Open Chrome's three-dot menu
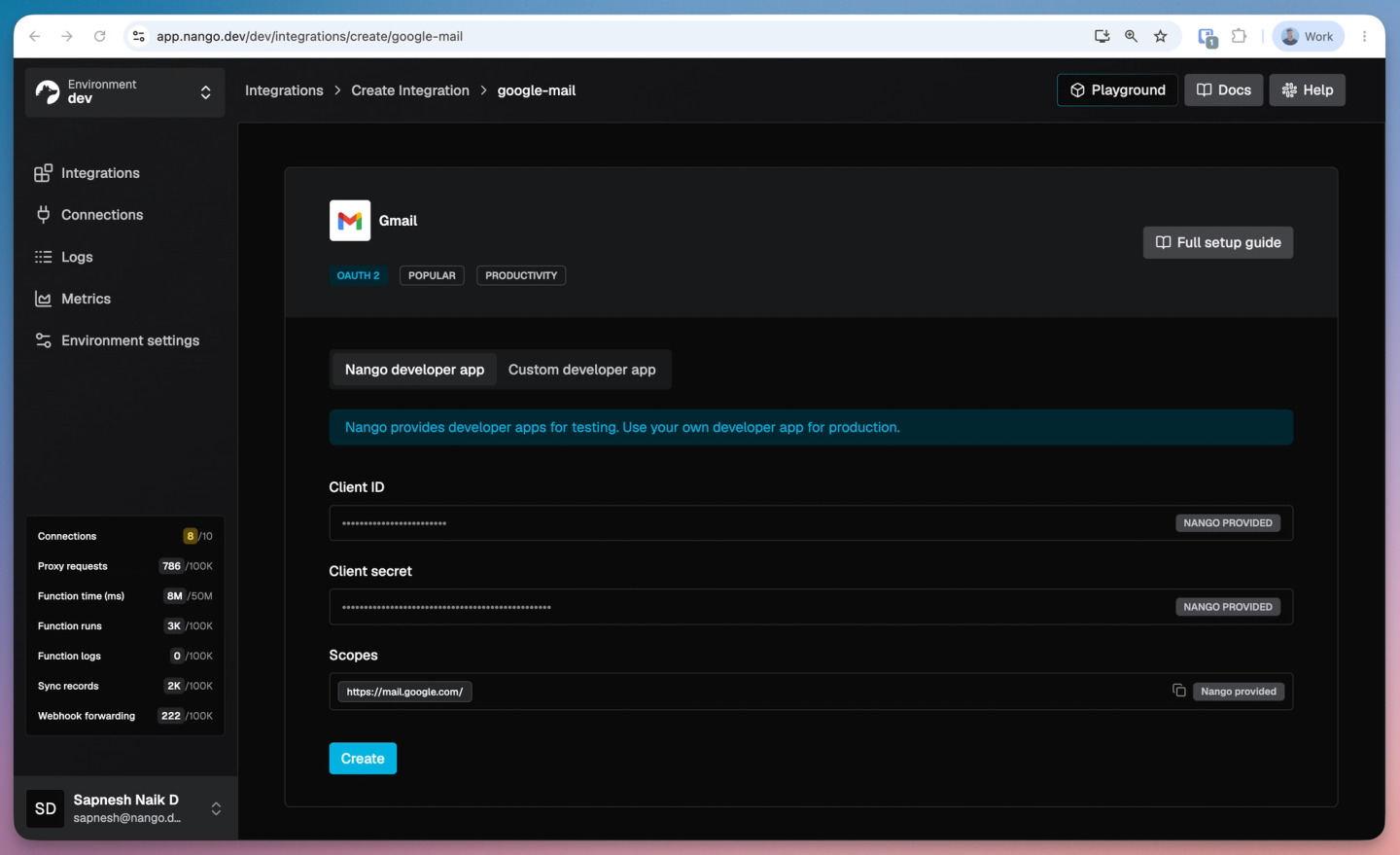Image resolution: width=1400 pixels, height=855 pixels. [x=1365, y=36]
